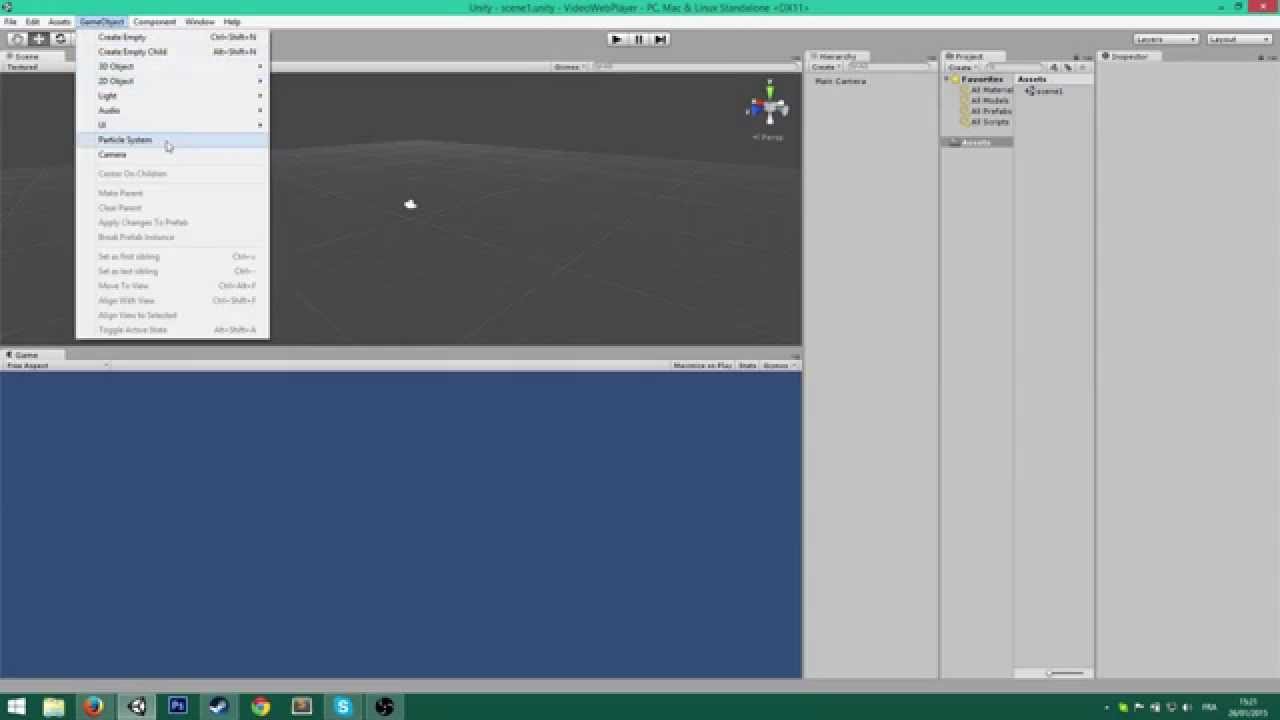The width and height of the screenshot is (1280, 720).
Task: Select Camera in the GameObject menu
Action: click(x=172, y=155)
